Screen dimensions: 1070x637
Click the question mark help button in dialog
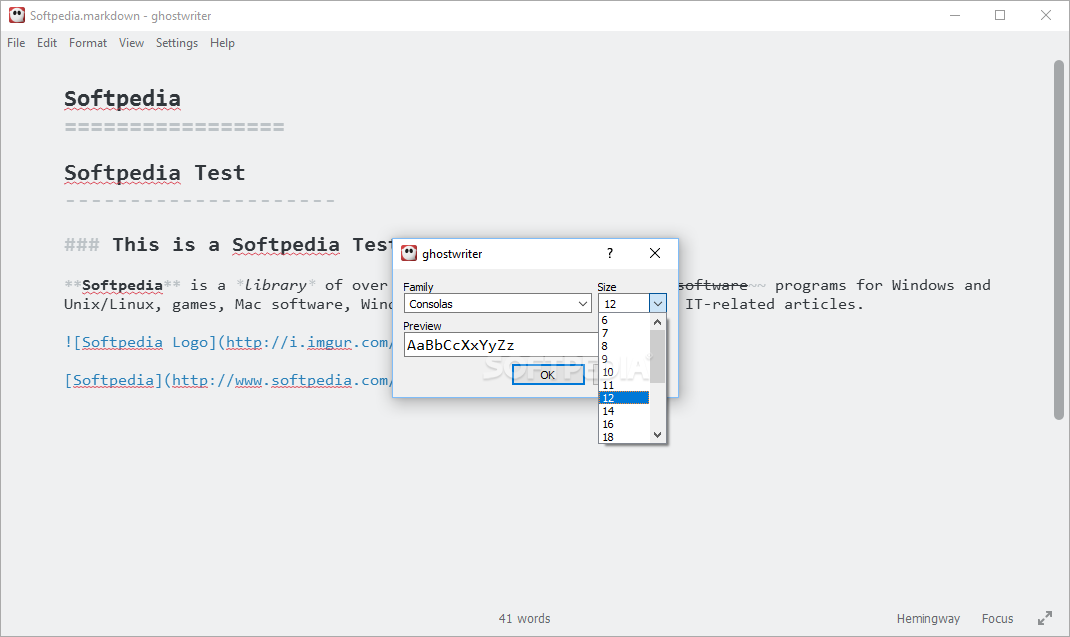pos(609,253)
